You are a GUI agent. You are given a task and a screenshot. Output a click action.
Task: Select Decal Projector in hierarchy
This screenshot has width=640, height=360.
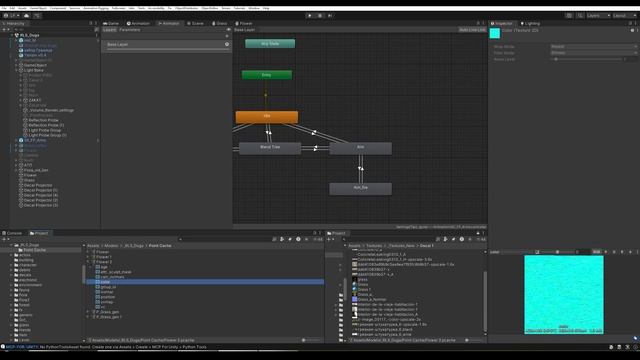coord(38,185)
